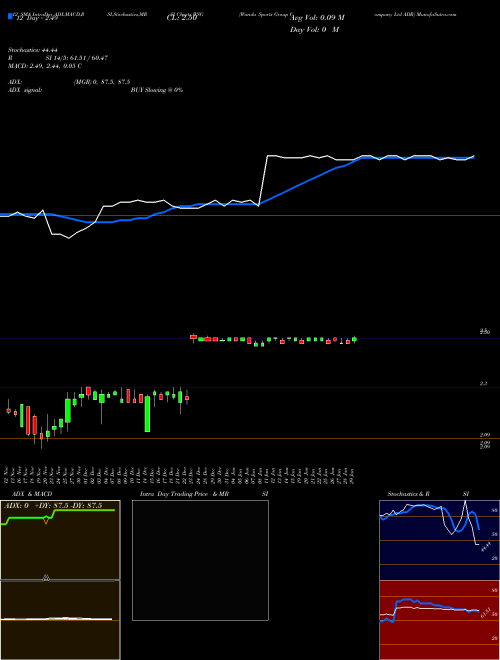Click the red RSI mini chart
The width and height of the screenshot is (500, 660).
(439, 620)
